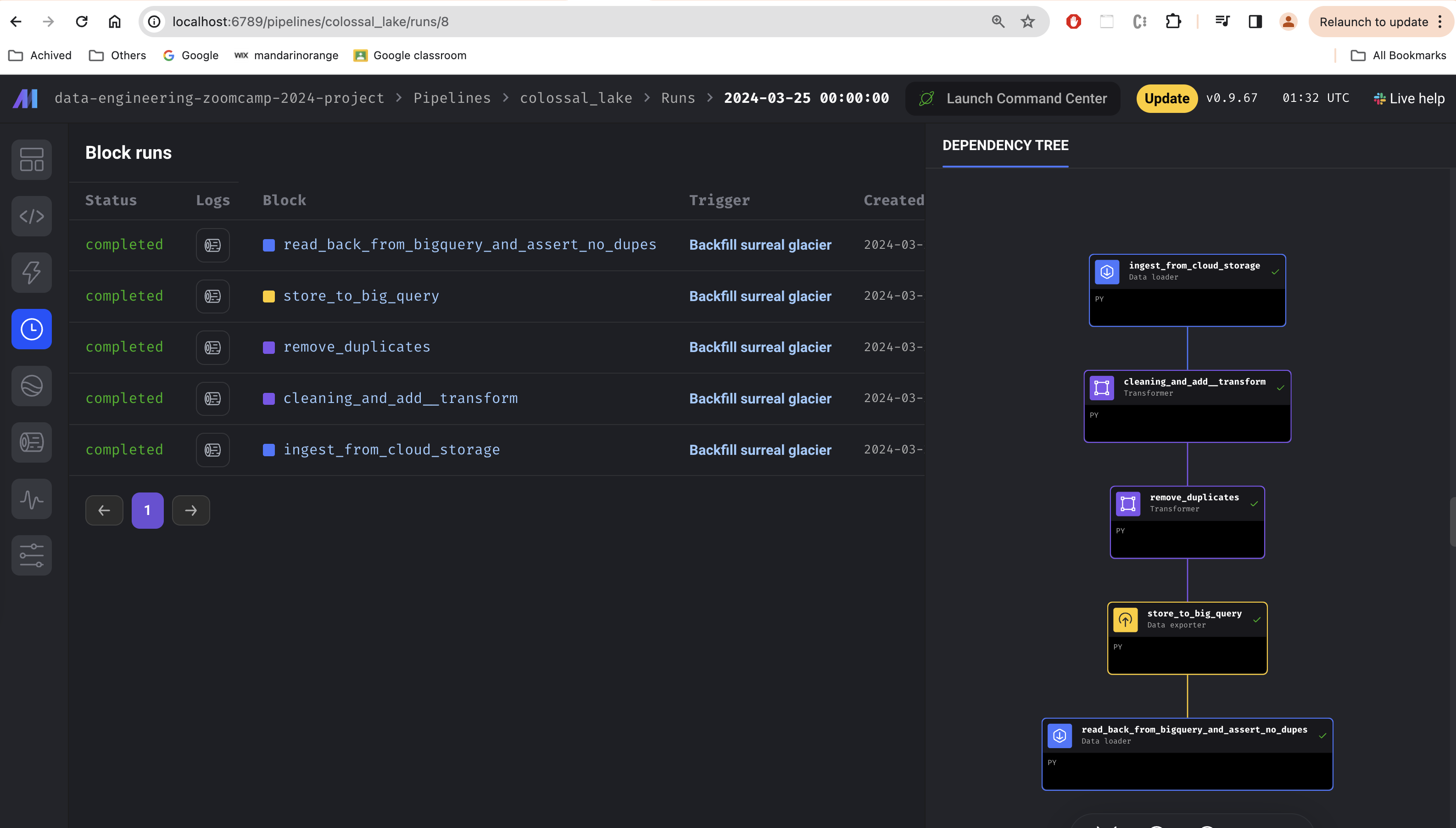Open Backfill surreal glacier trigger for cleaning_and_add__transform
The width and height of the screenshot is (1456, 828).
click(760, 399)
